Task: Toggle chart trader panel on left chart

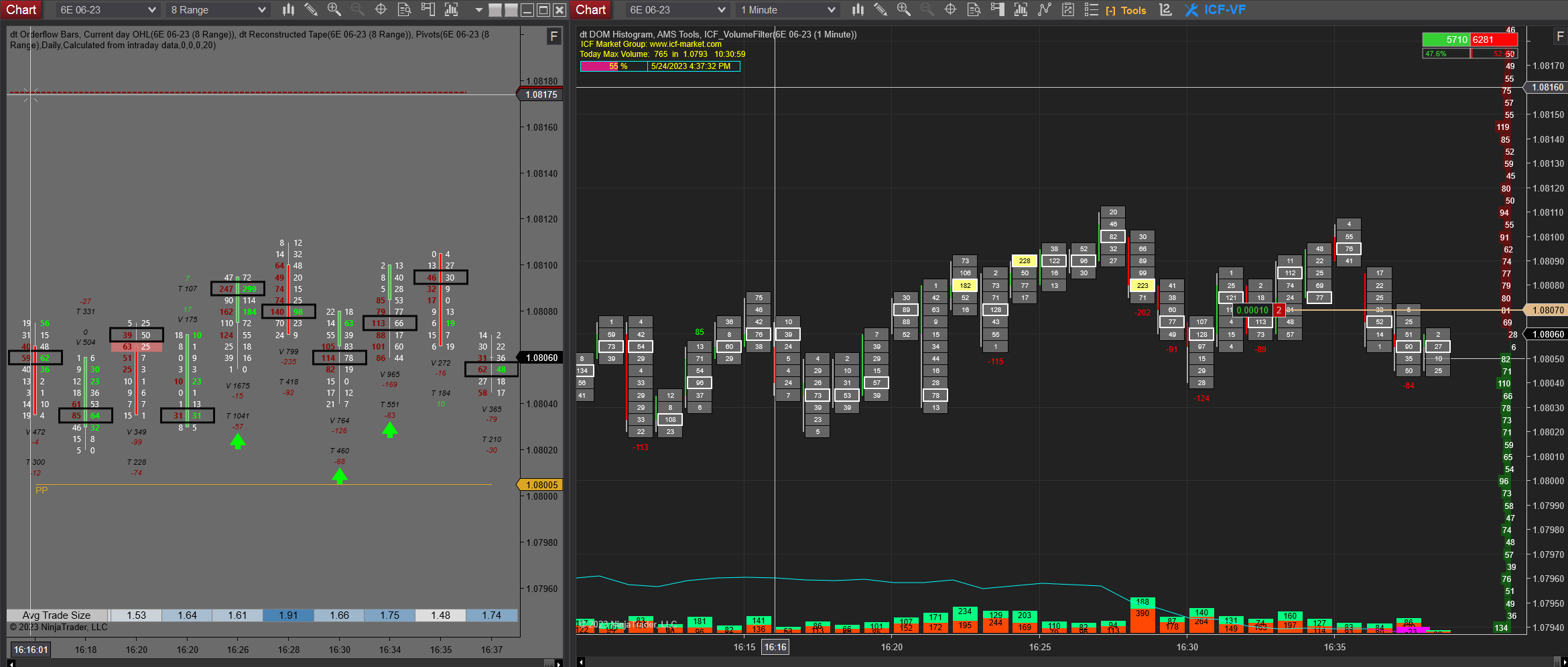Action: coord(428,9)
